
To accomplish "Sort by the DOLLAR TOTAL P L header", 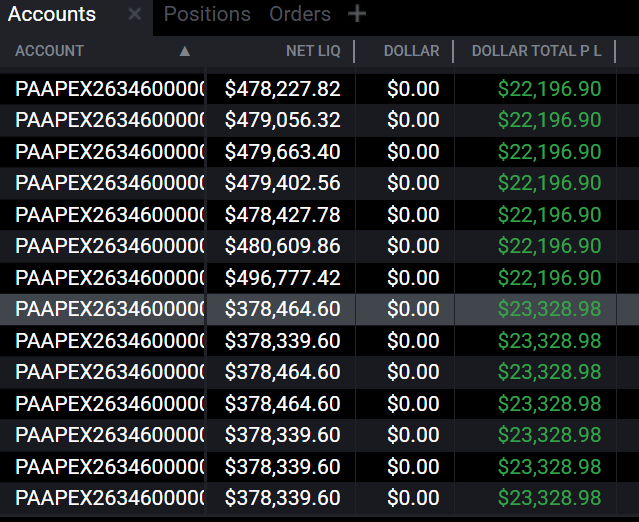I will [x=536, y=51].
